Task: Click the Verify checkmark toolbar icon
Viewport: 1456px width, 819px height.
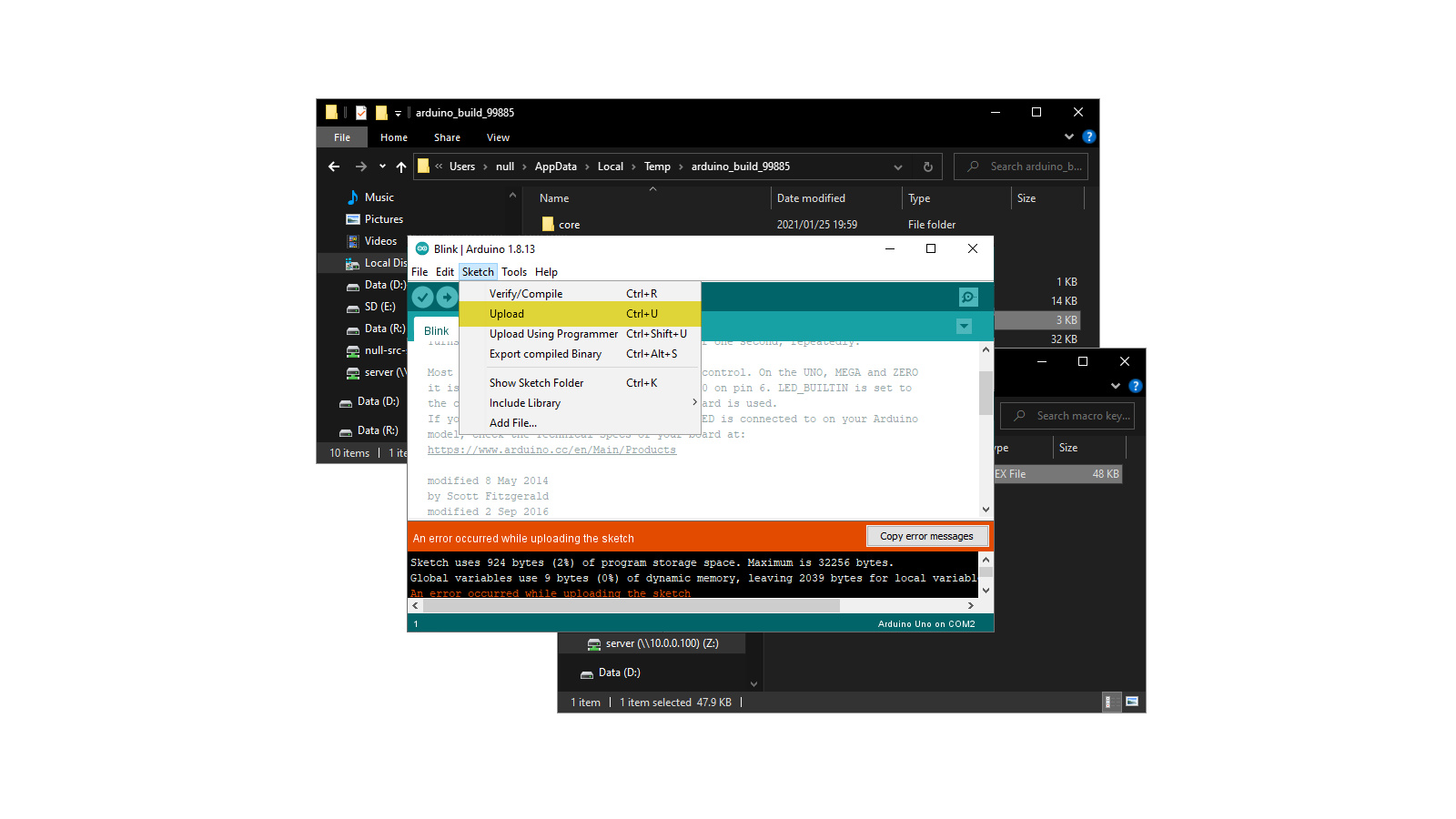Action: [x=422, y=297]
